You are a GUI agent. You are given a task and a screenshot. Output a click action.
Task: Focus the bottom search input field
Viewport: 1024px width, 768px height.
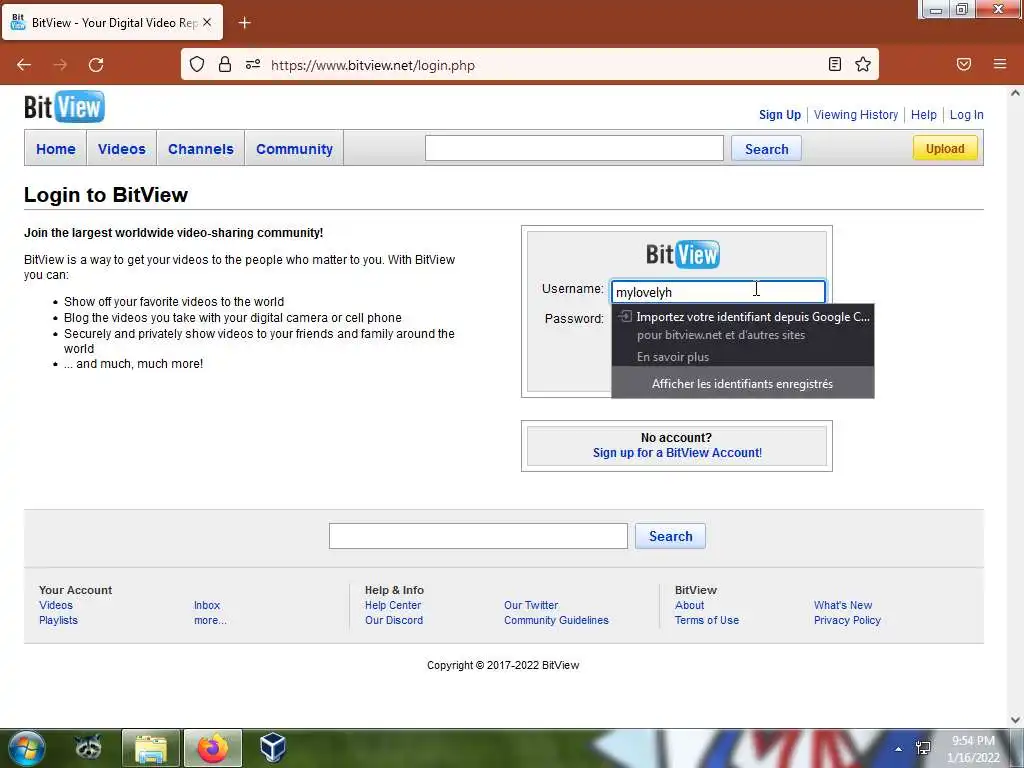pyautogui.click(x=478, y=536)
